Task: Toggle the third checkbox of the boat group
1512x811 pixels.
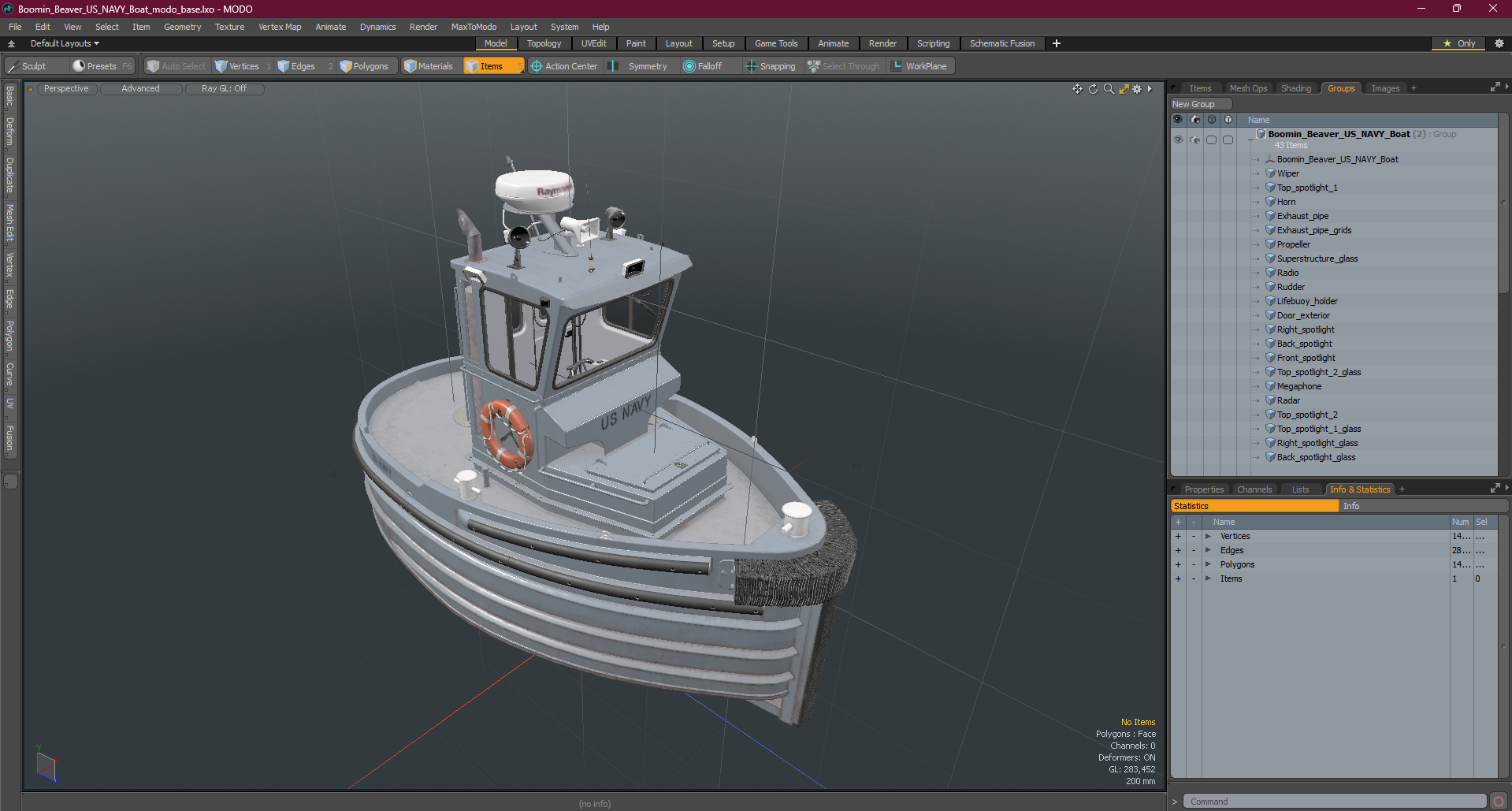Action: (1212, 140)
